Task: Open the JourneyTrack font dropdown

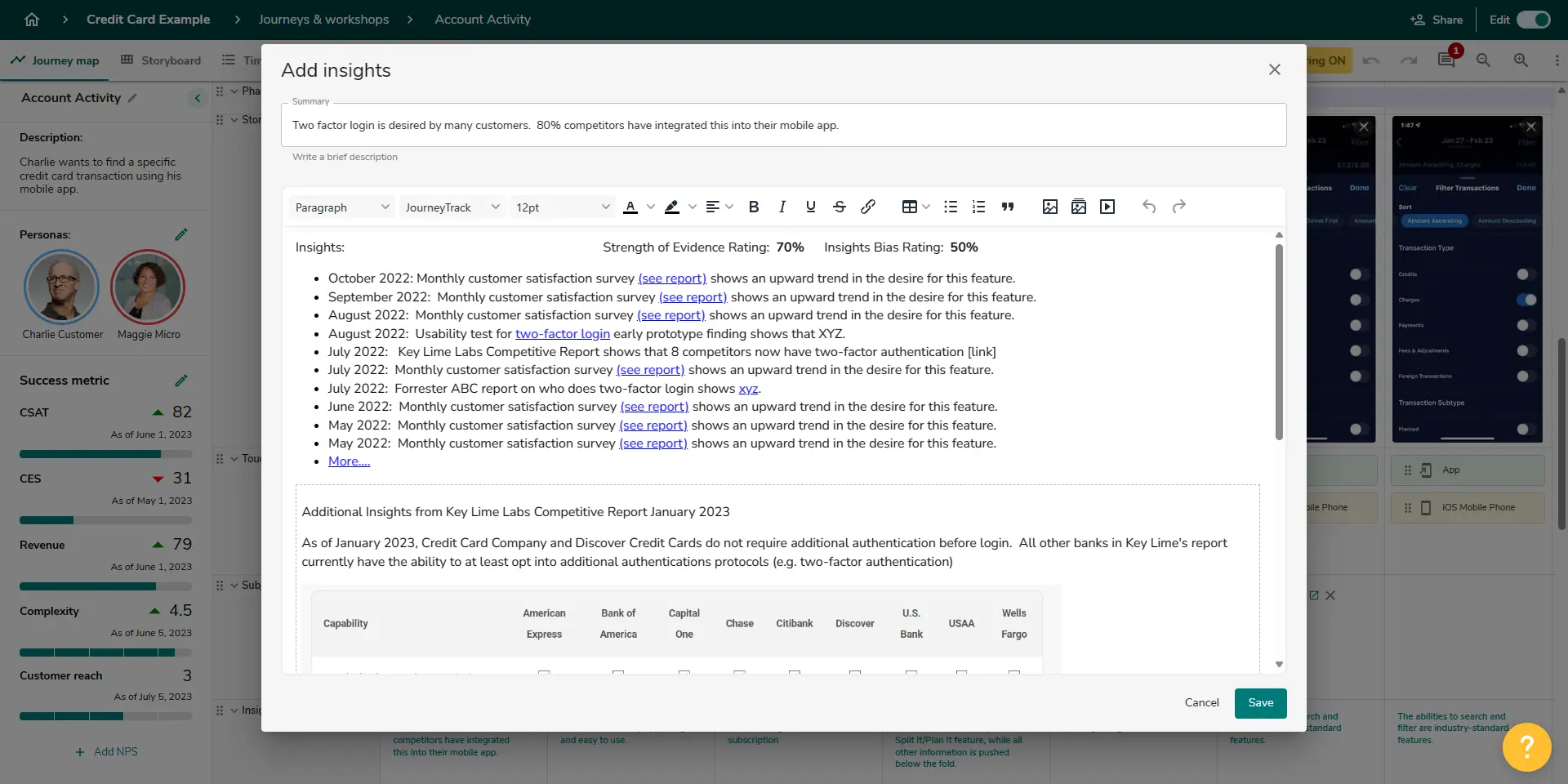Action: pyautogui.click(x=452, y=207)
